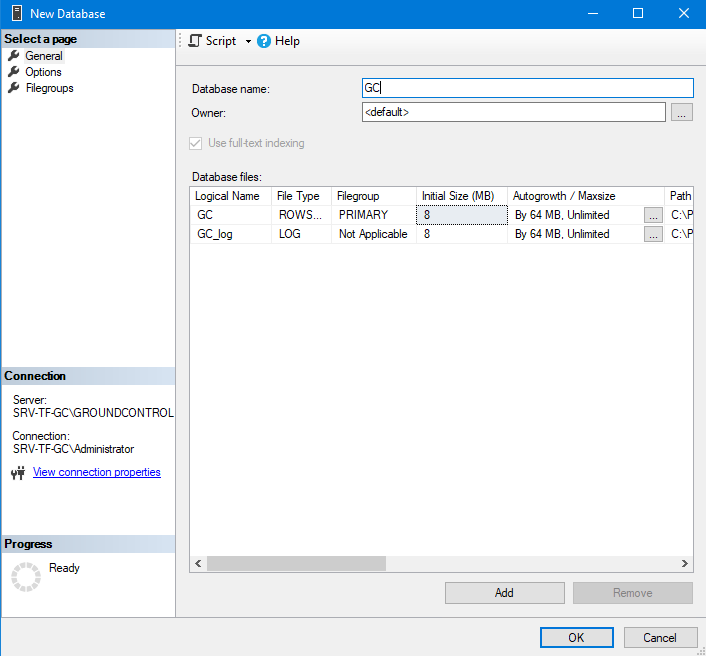Open owner browse ellipsis button
This screenshot has height=656, width=706.
click(x=681, y=112)
